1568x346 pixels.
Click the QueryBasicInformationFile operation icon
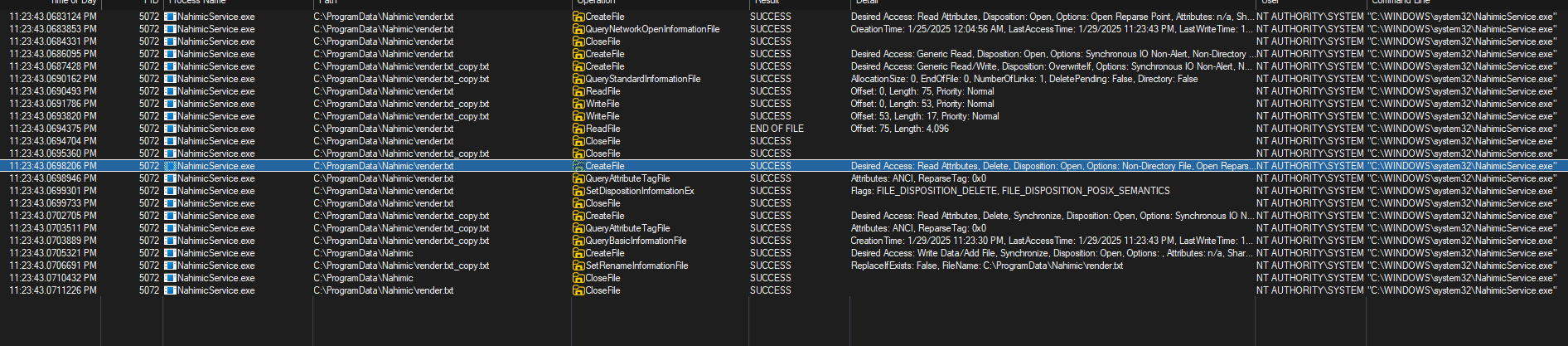578,241
